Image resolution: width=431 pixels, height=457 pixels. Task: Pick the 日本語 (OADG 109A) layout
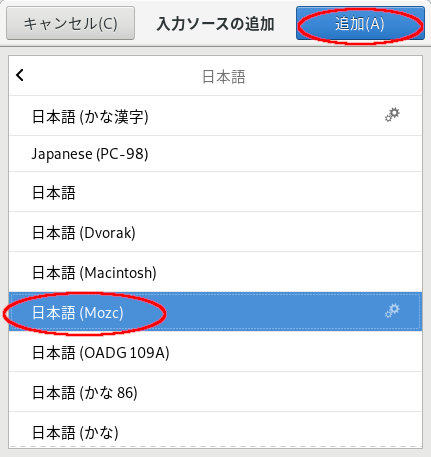(x=215, y=352)
